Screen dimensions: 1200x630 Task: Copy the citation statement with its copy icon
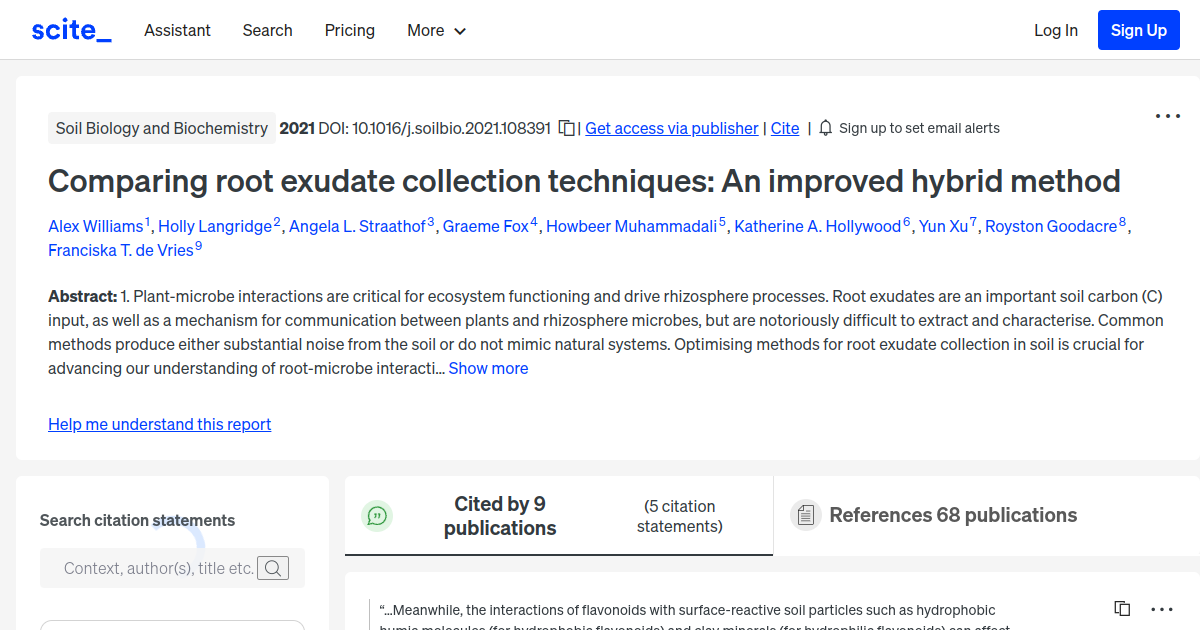pyautogui.click(x=1122, y=609)
